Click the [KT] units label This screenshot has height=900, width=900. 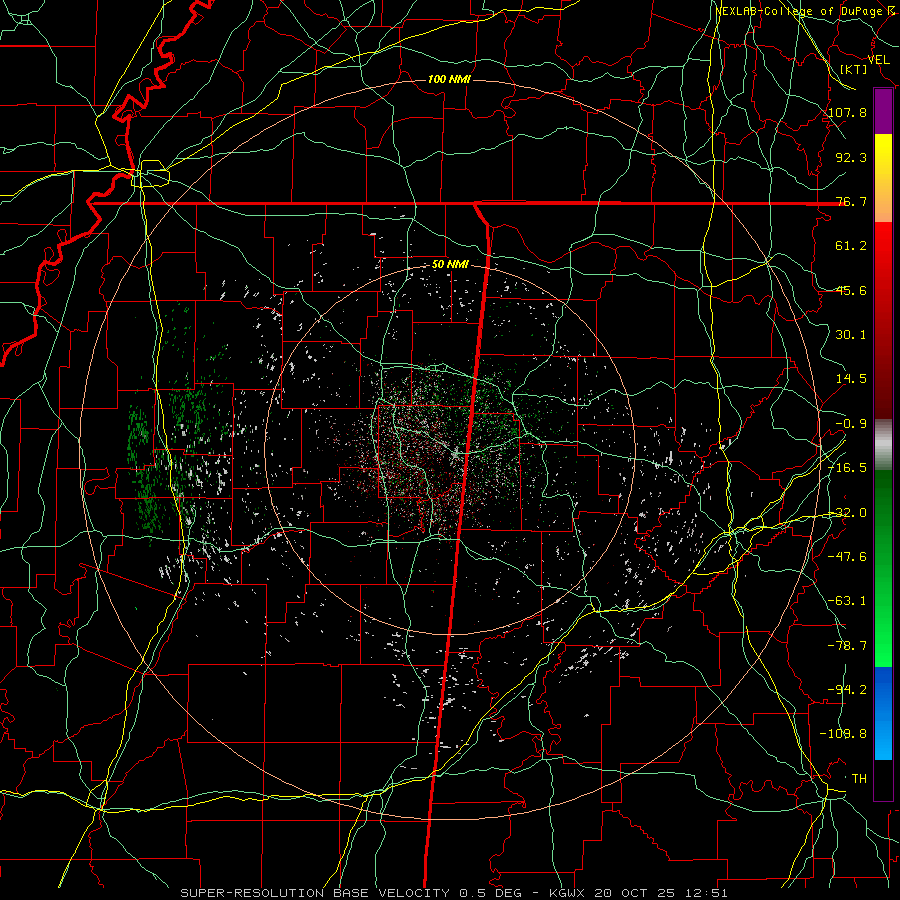click(854, 69)
